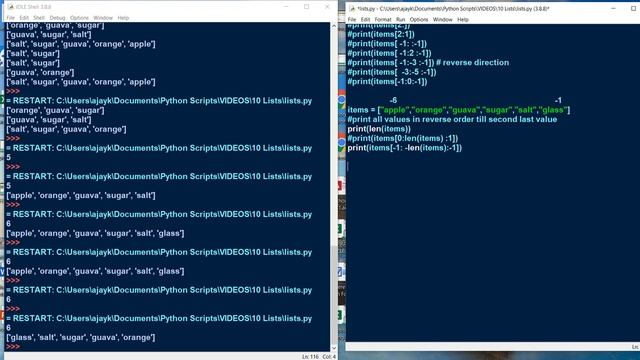
Task: Click the lists.py editor title bar icon
Action: [352, 9]
